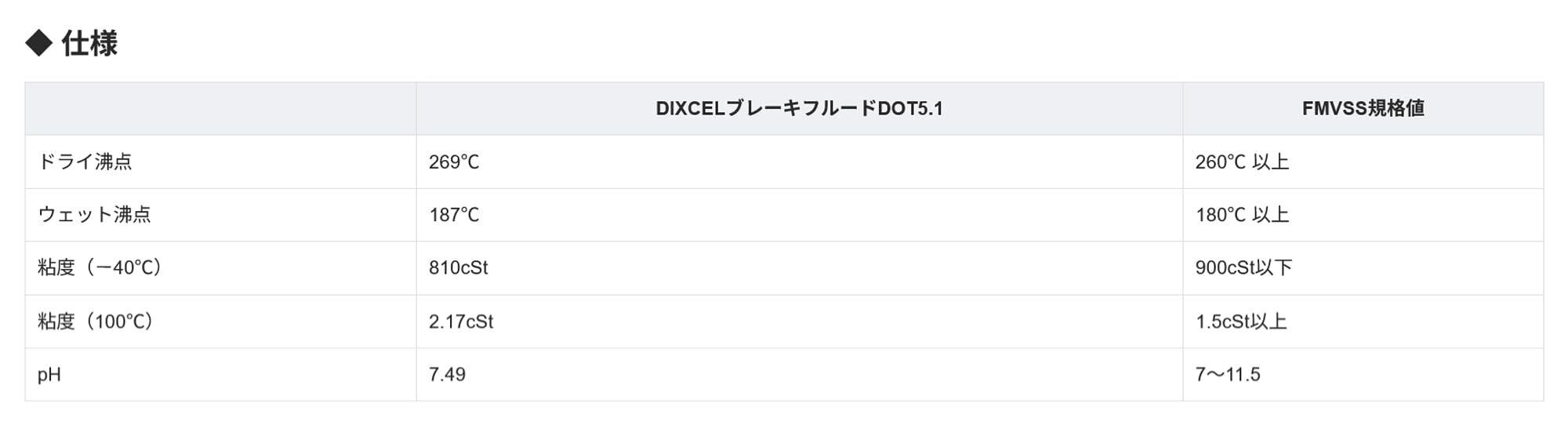
Task: Click the 180℃ 以上 standard value
Action: [1242, 215]
